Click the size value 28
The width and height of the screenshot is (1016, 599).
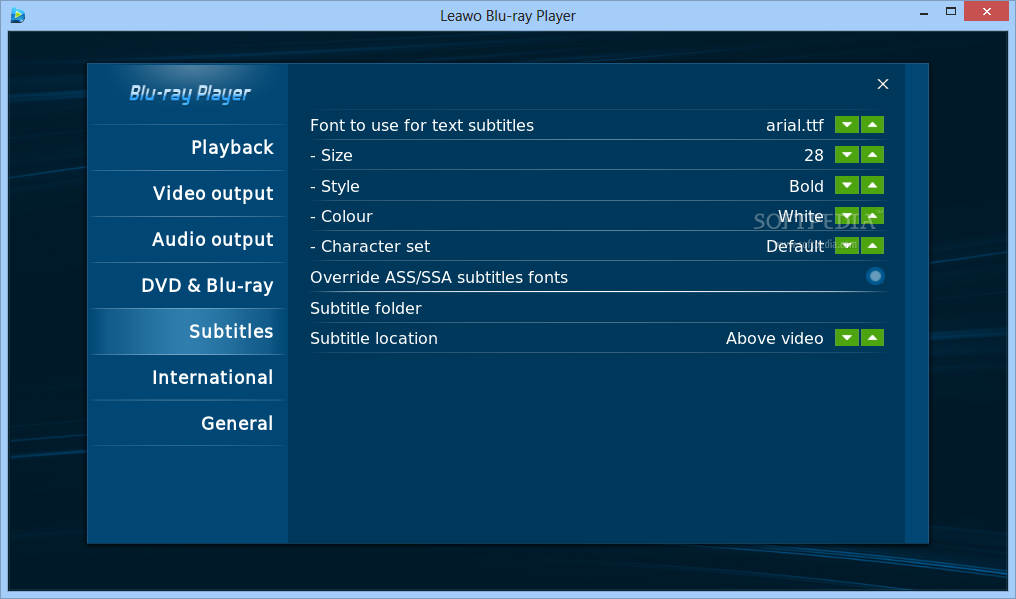pyautogui.click(x=814, y=156)
